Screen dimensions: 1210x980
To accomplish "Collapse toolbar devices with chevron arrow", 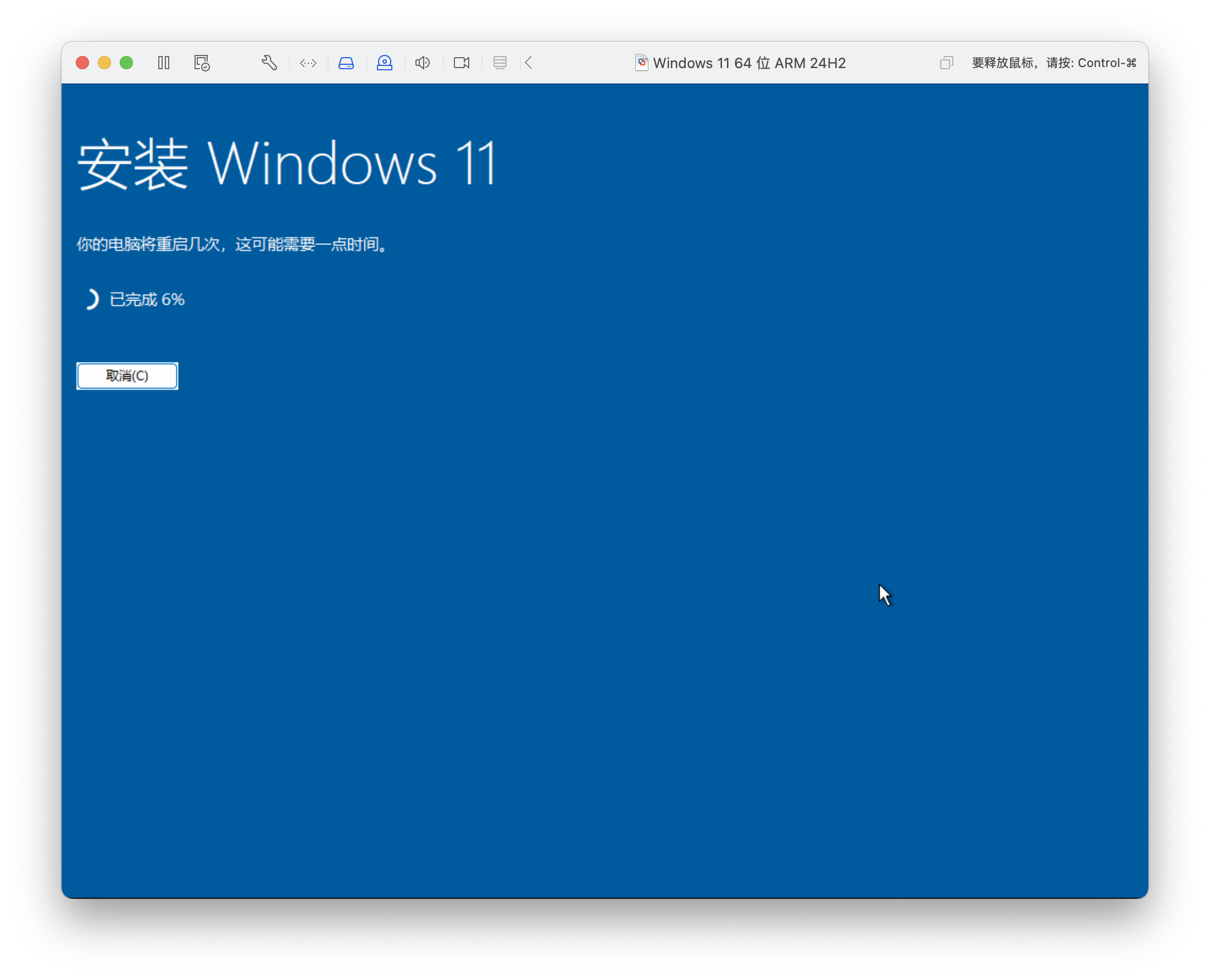I will pyautogui.click(x=529, y=63).
